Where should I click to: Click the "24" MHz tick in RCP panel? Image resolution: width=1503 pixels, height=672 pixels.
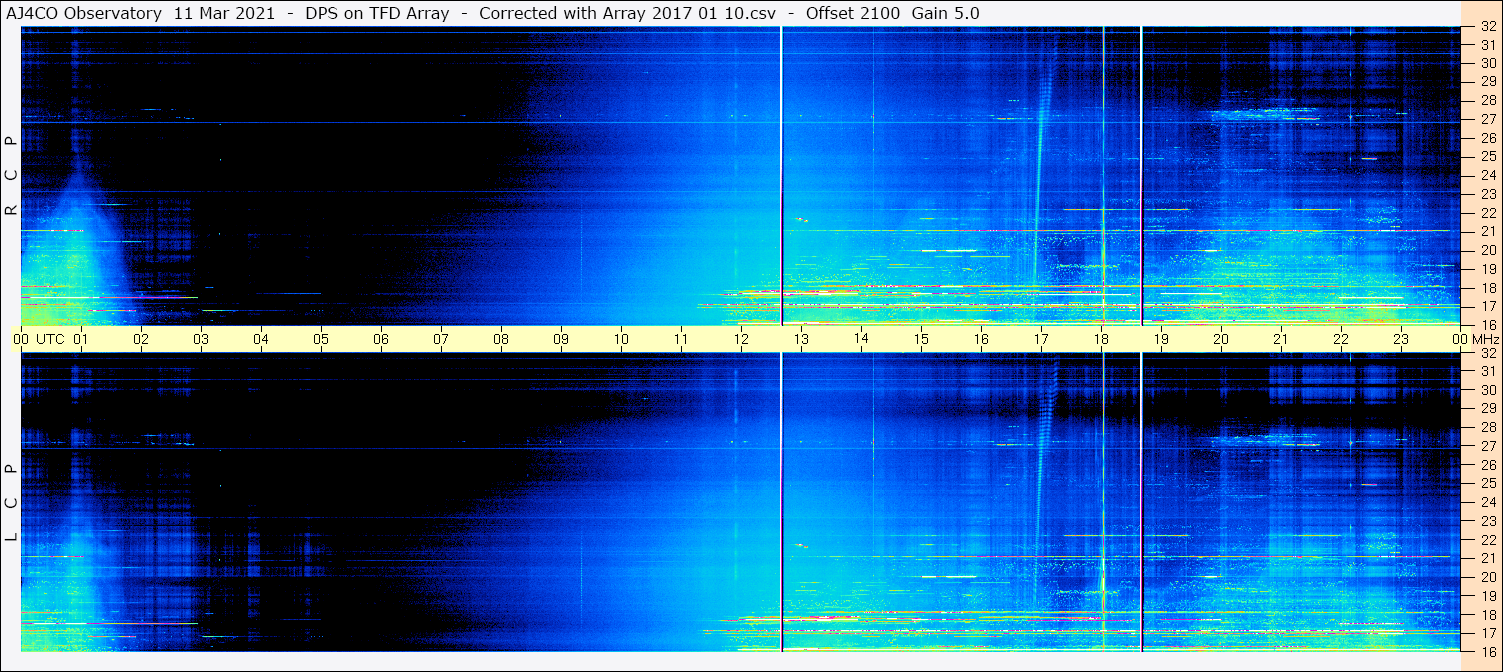[1487, 175]
